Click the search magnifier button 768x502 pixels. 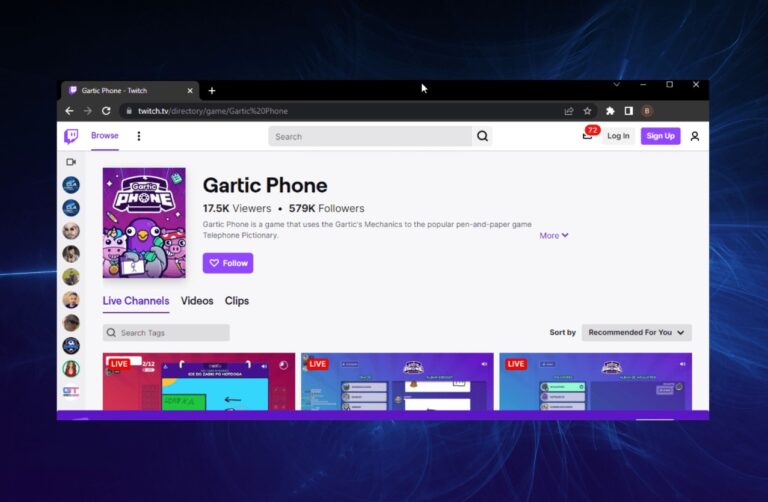click(x=483, y=136)
